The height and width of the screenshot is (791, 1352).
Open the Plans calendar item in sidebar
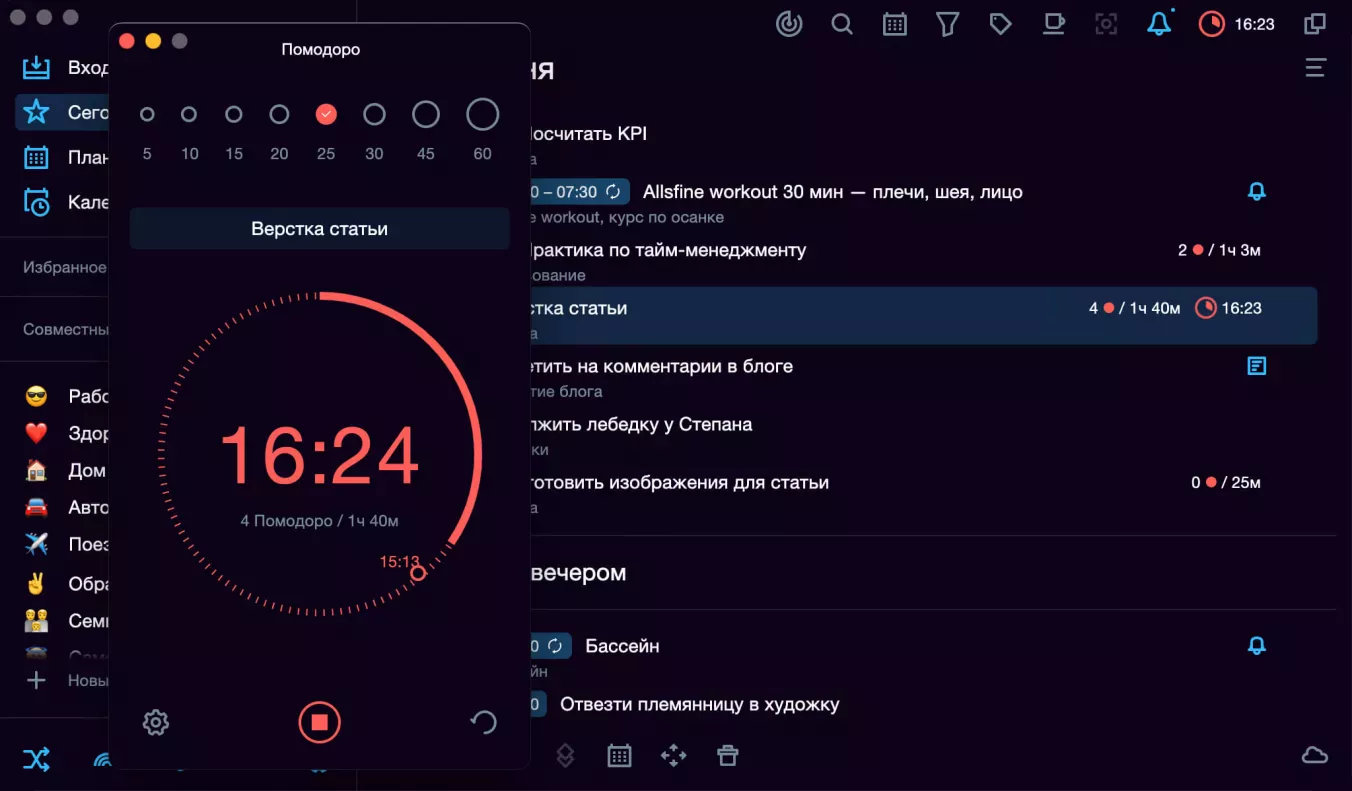[65, 157]
